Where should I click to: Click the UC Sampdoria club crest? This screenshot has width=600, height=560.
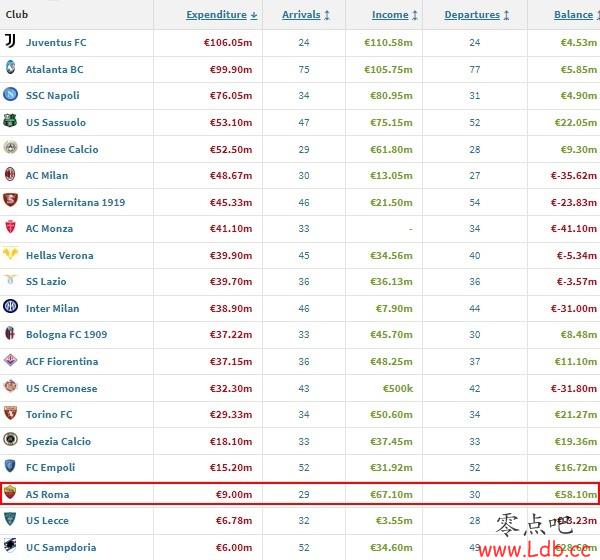(10, 545)
